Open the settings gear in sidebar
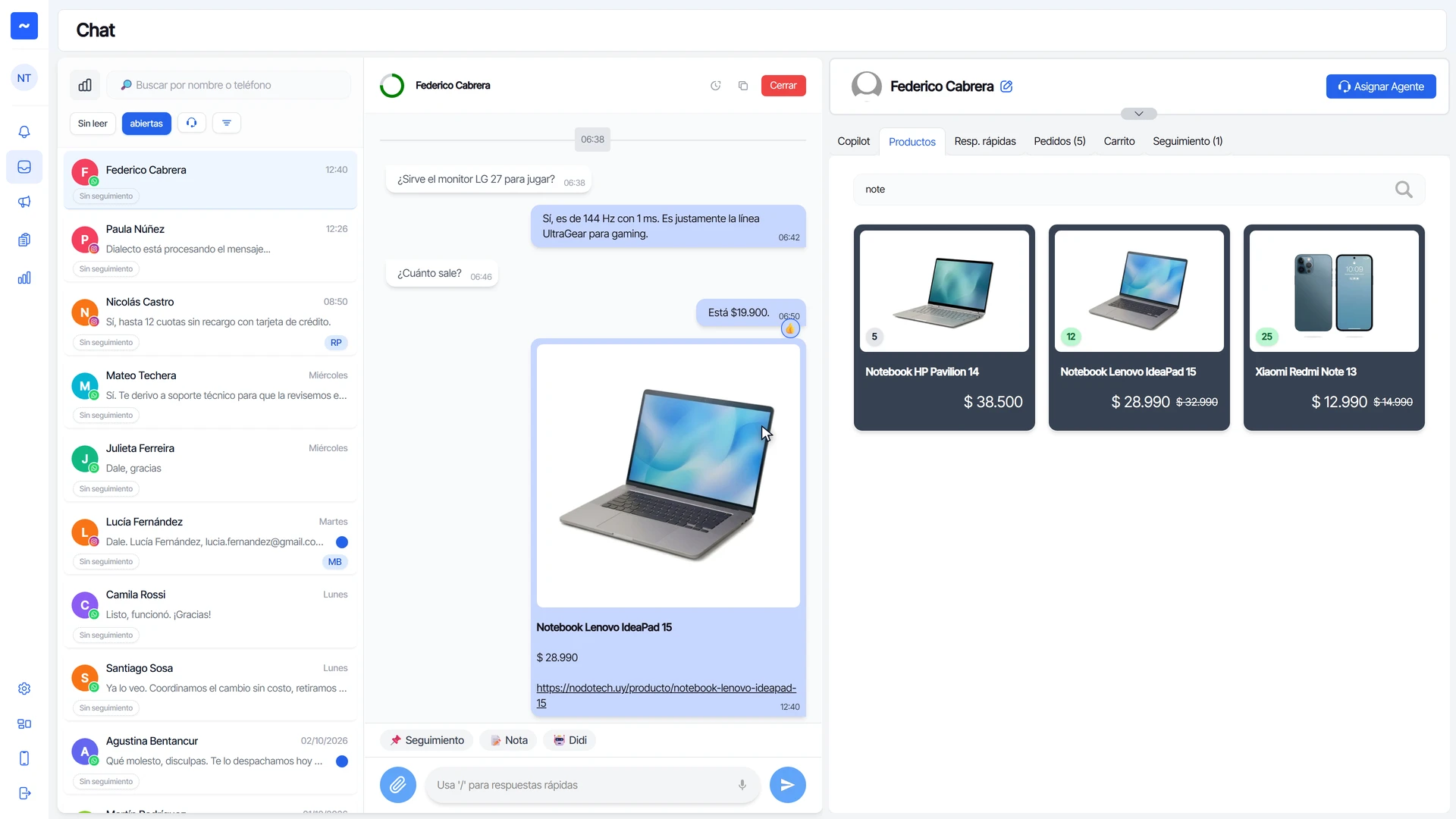Screen dimensions: 1456x819 coord(24,689)
